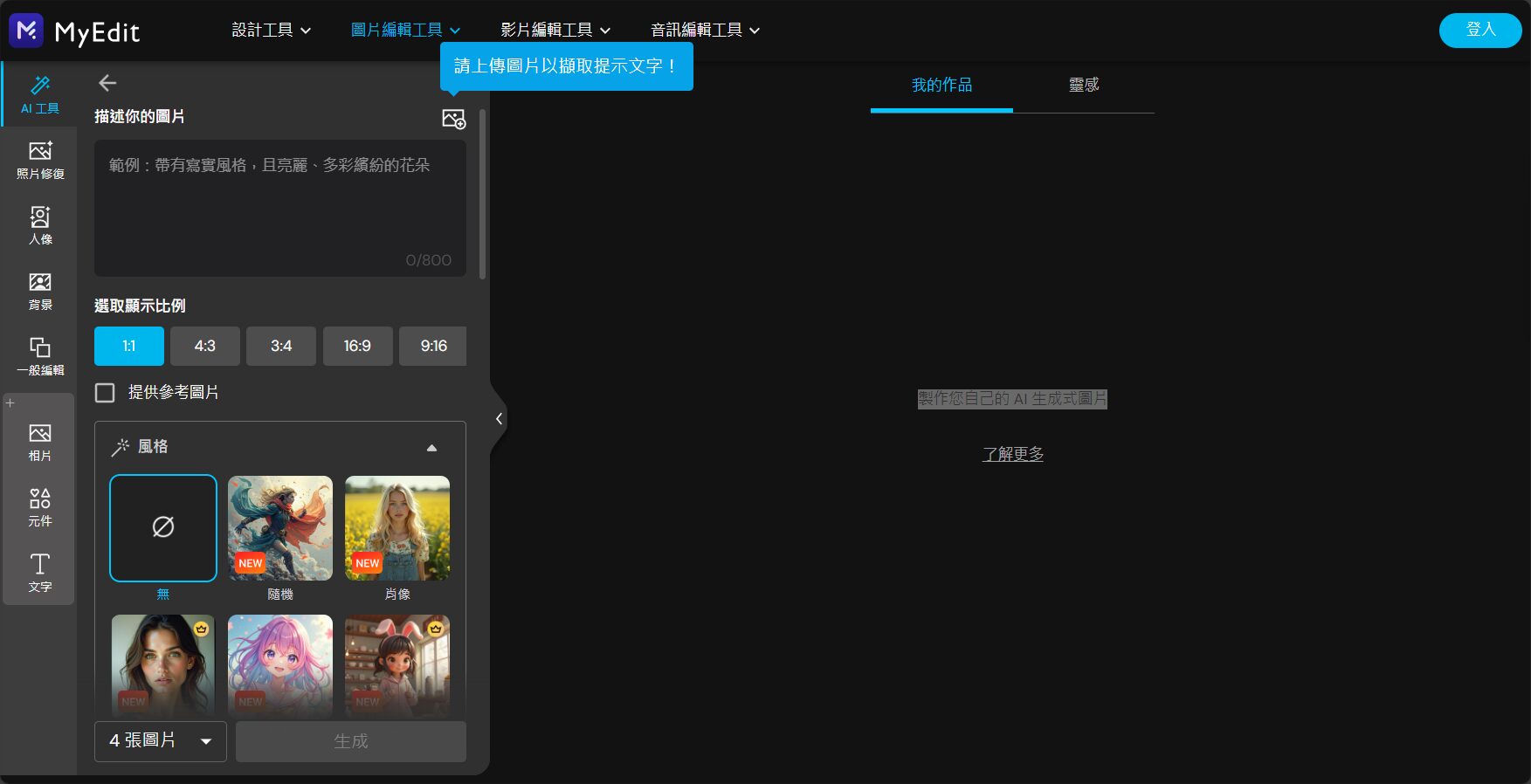Click the 描述你的圖片 heading
The width and height of the screenshot is (1531, 784).
(140, 116)
